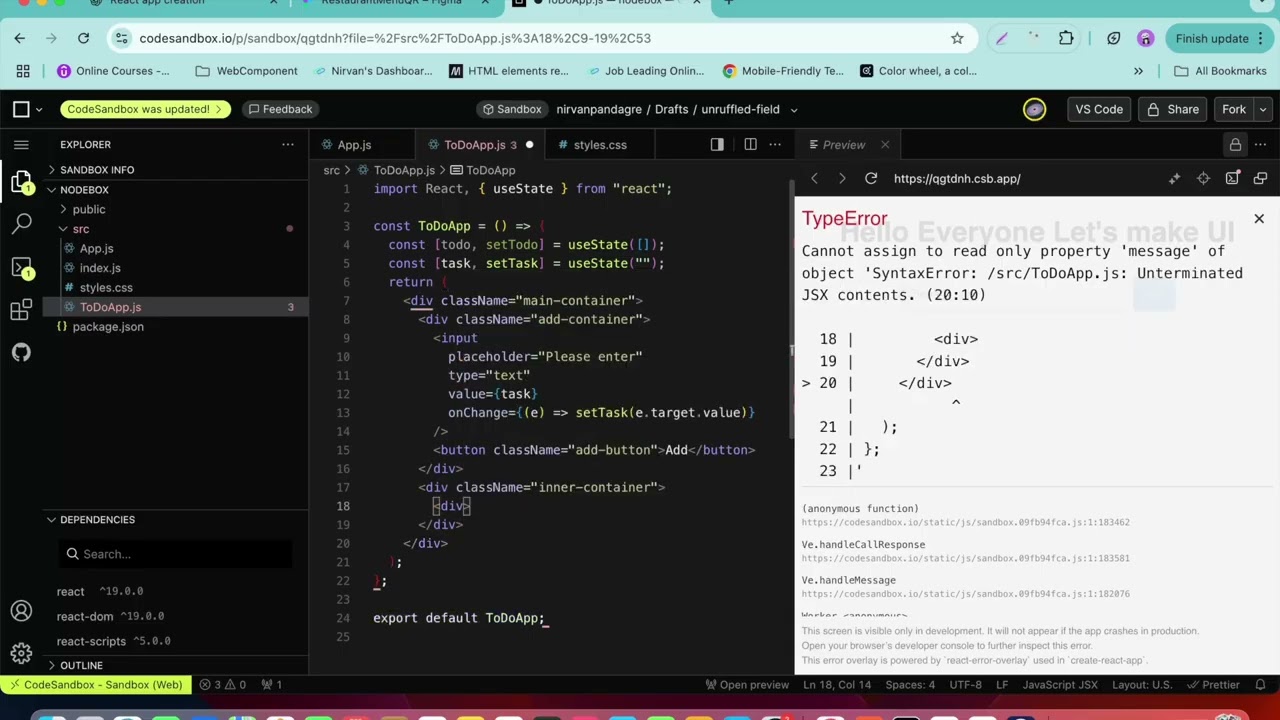Screen dimensions: 1280x720
Task: Open the CodeSandbox logo menu
Action: pyautogui.click(x=26, y=109)
